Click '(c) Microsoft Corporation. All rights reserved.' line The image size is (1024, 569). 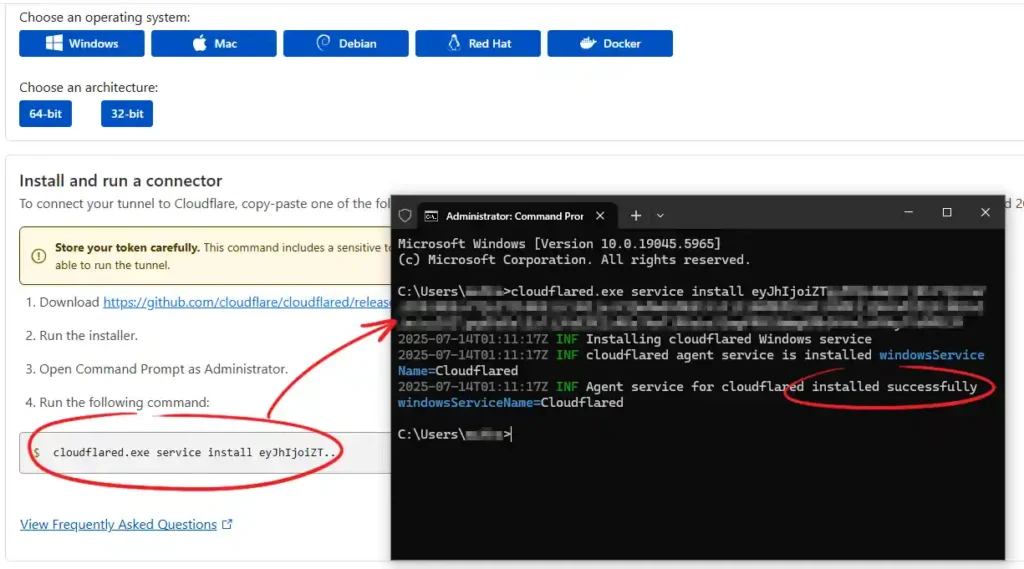pos(574,259)
